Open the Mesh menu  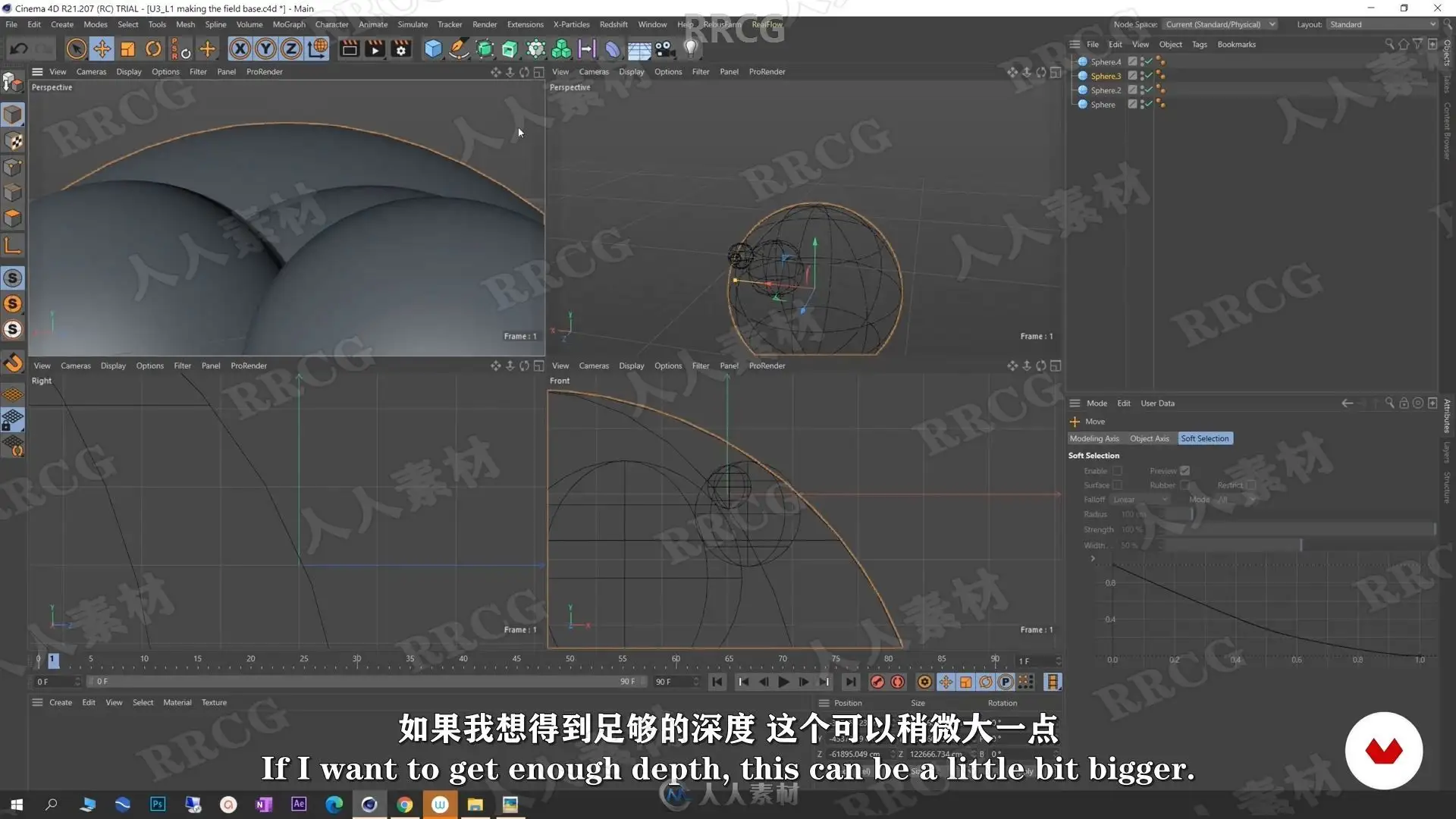pyautogui.click(x=186, y=24)
